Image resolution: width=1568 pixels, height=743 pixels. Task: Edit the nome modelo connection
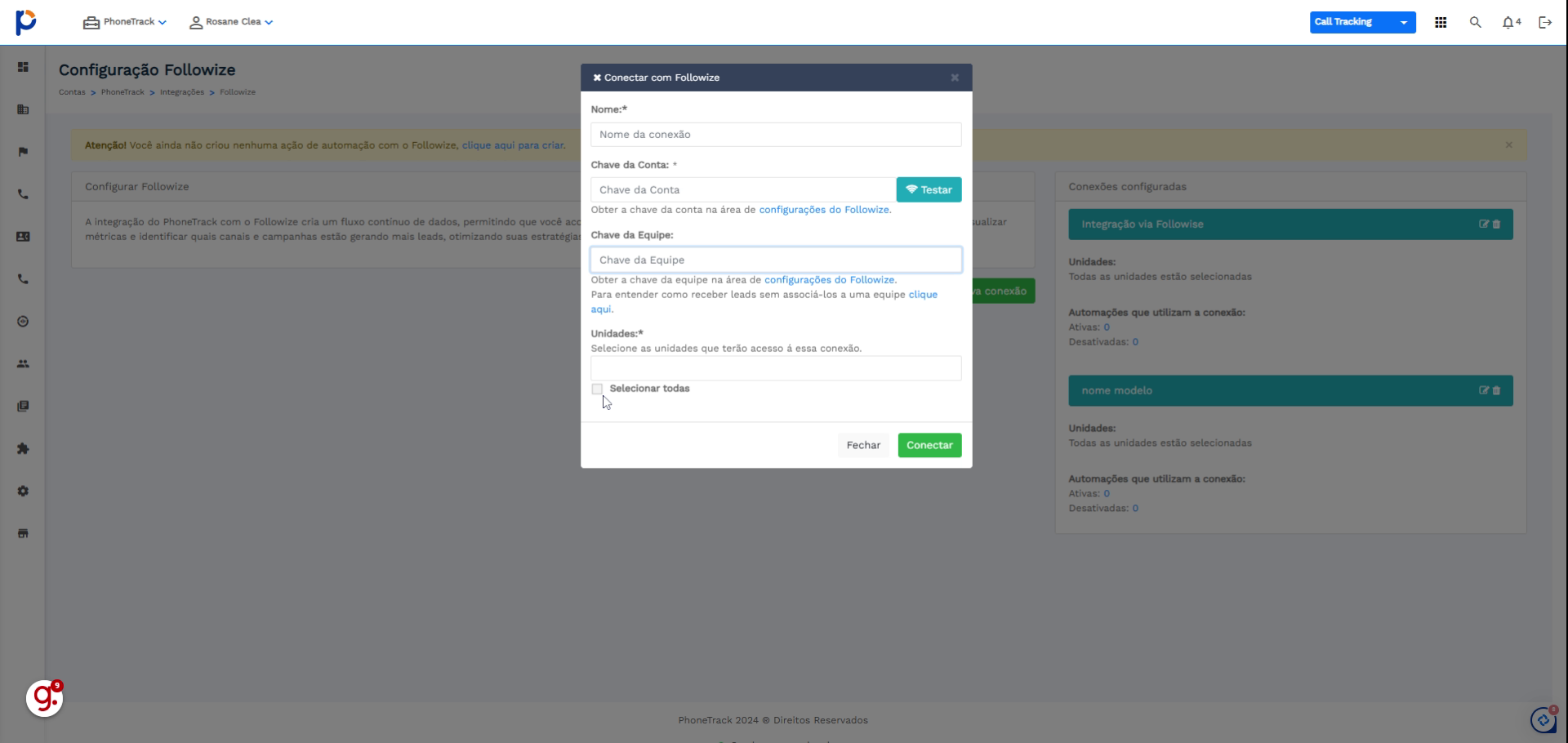(x=1484, y=391)
